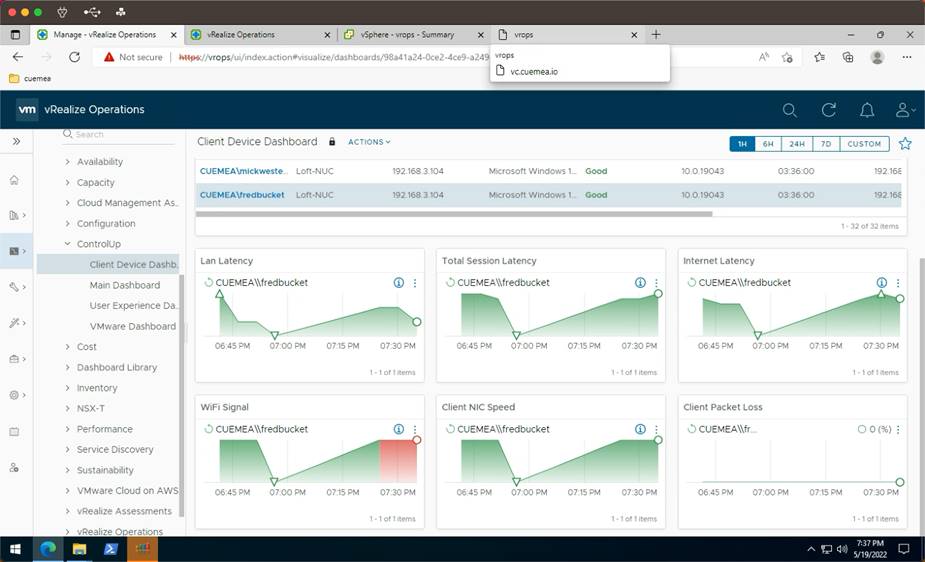Open the browser Collections icon

pyautogui.click(x=848, y=57)
